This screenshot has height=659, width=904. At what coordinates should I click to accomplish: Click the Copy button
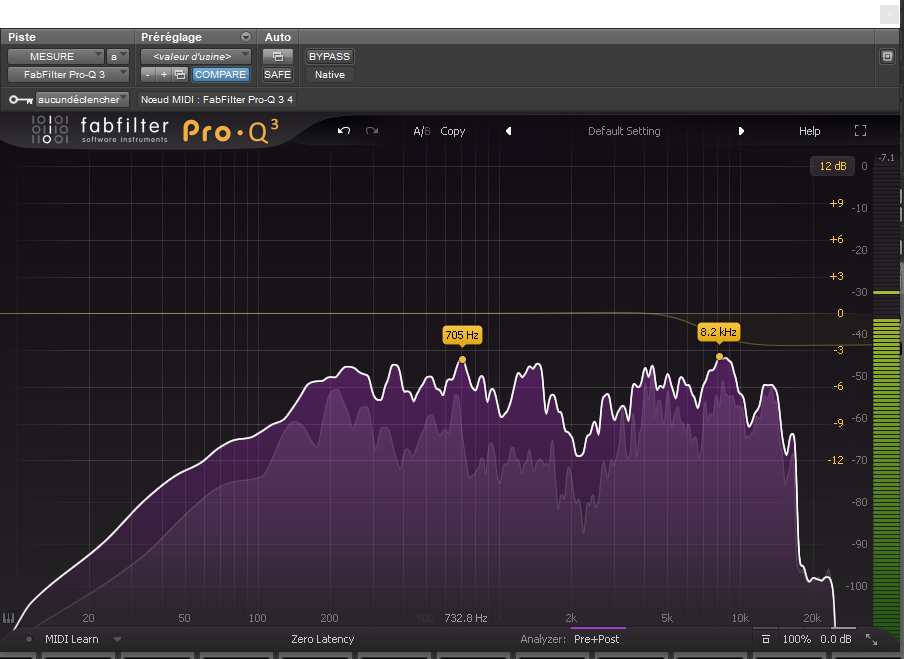click(453, 131)
